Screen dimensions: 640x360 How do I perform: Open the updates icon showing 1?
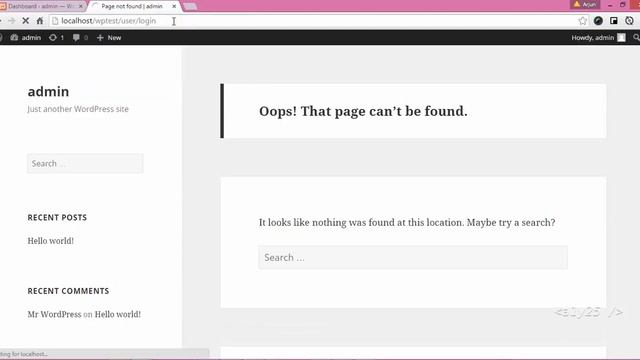(x=56, y=38)
